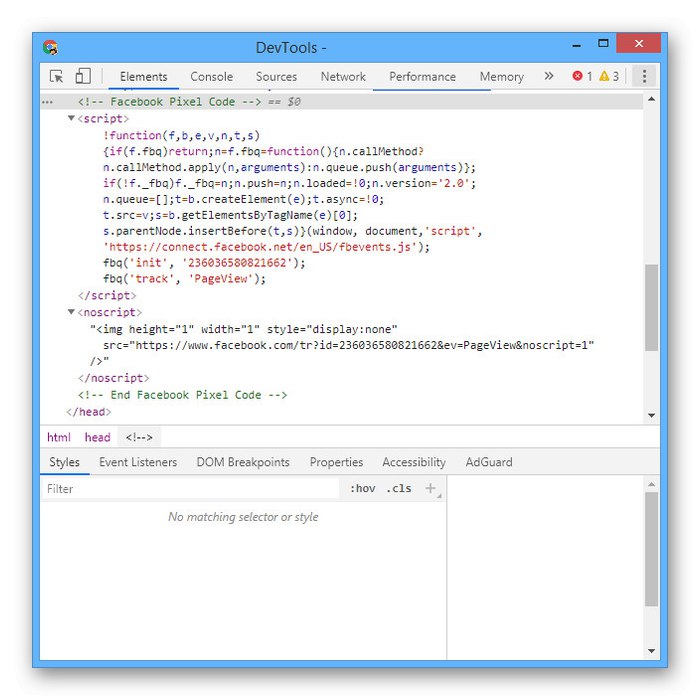Viewport: 700px width, 700px height.
Task: Click the fbq('track', 'PageView') line
Action: [184, 279]
